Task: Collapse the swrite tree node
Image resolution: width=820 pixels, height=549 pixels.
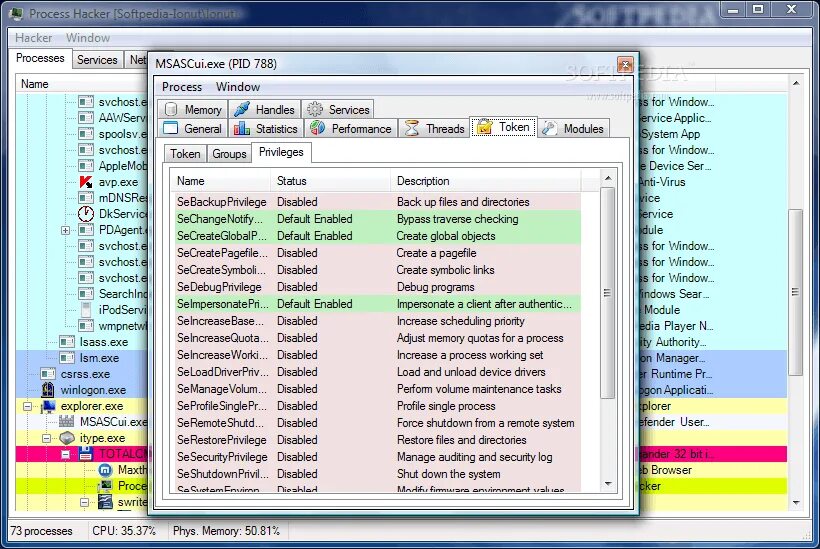Action: (x=84, y=502)
